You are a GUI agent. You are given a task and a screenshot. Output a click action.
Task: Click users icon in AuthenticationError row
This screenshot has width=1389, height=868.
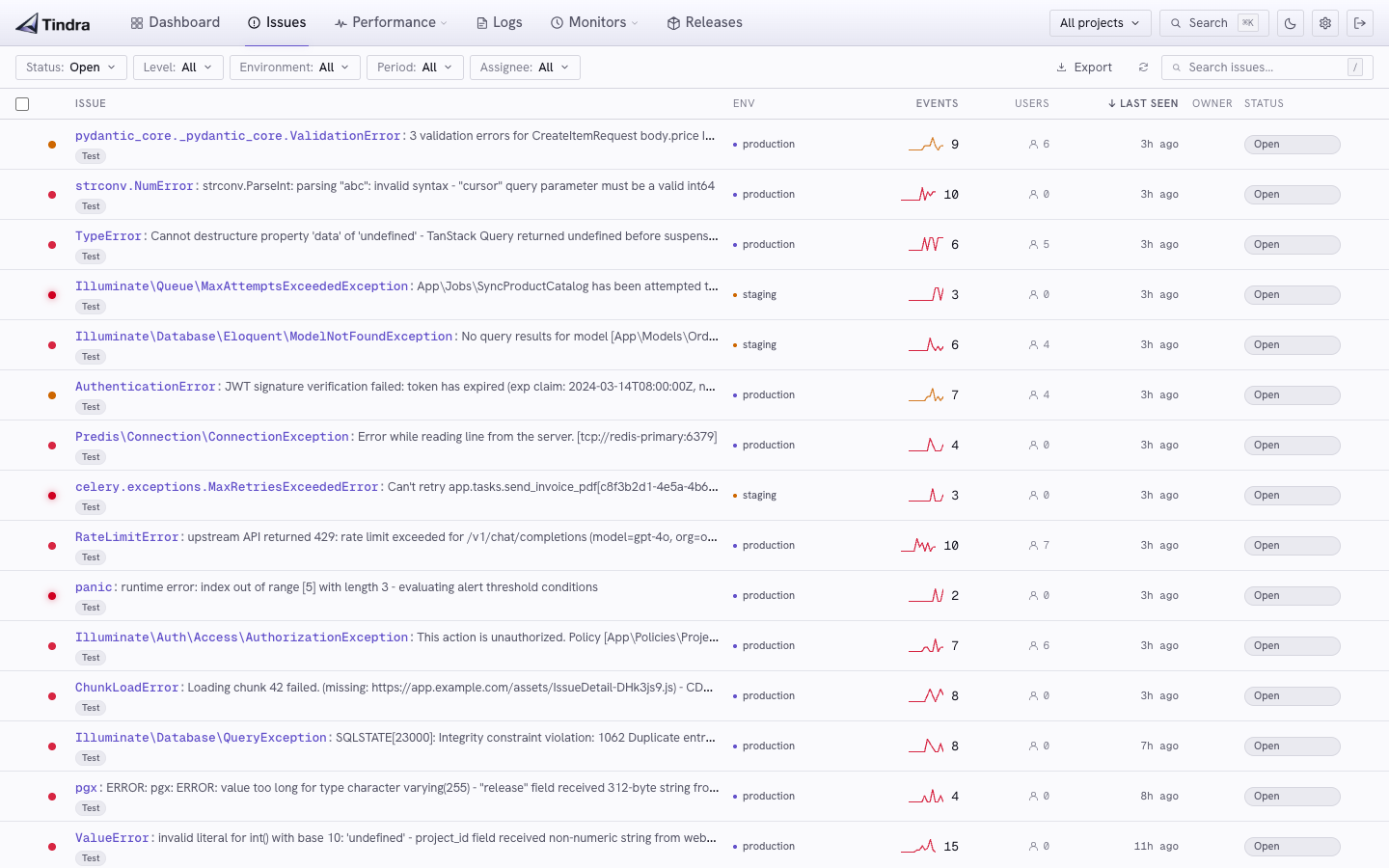tap(1033, 394)
